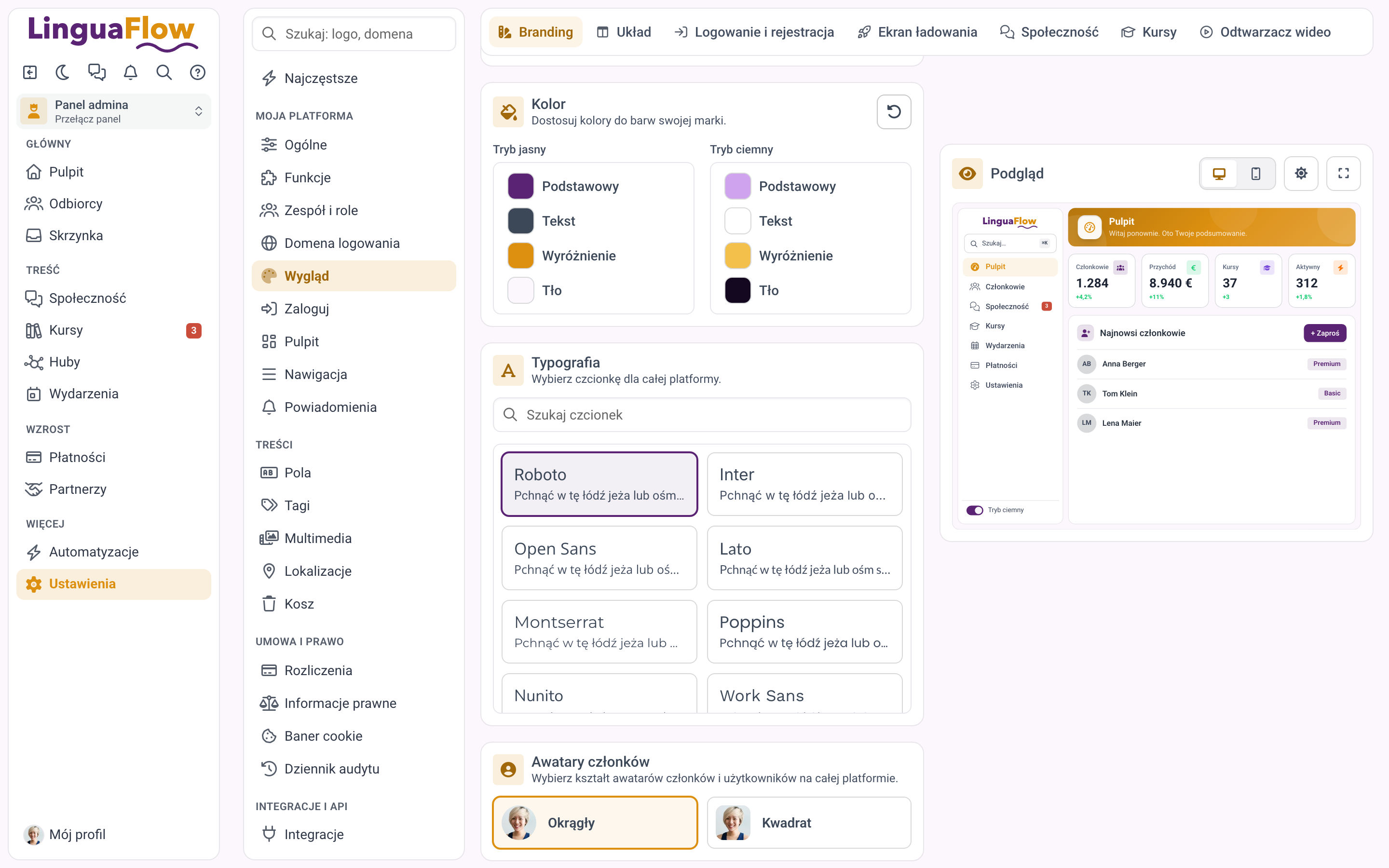This screenshot has height=868, width=1389.
Task: Toggle Tryb ciemny switch in preview
Action: (974, 510)
